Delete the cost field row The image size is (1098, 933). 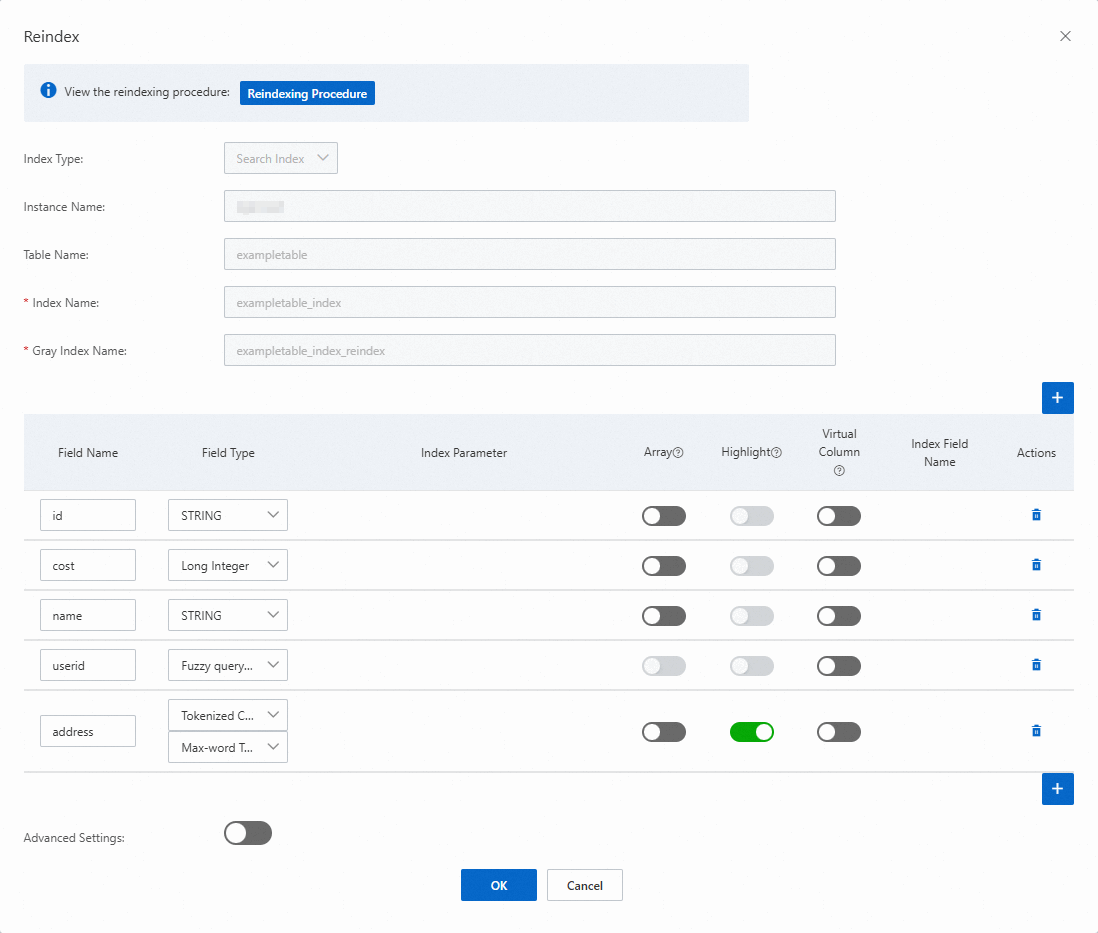tap(1036, 565)
